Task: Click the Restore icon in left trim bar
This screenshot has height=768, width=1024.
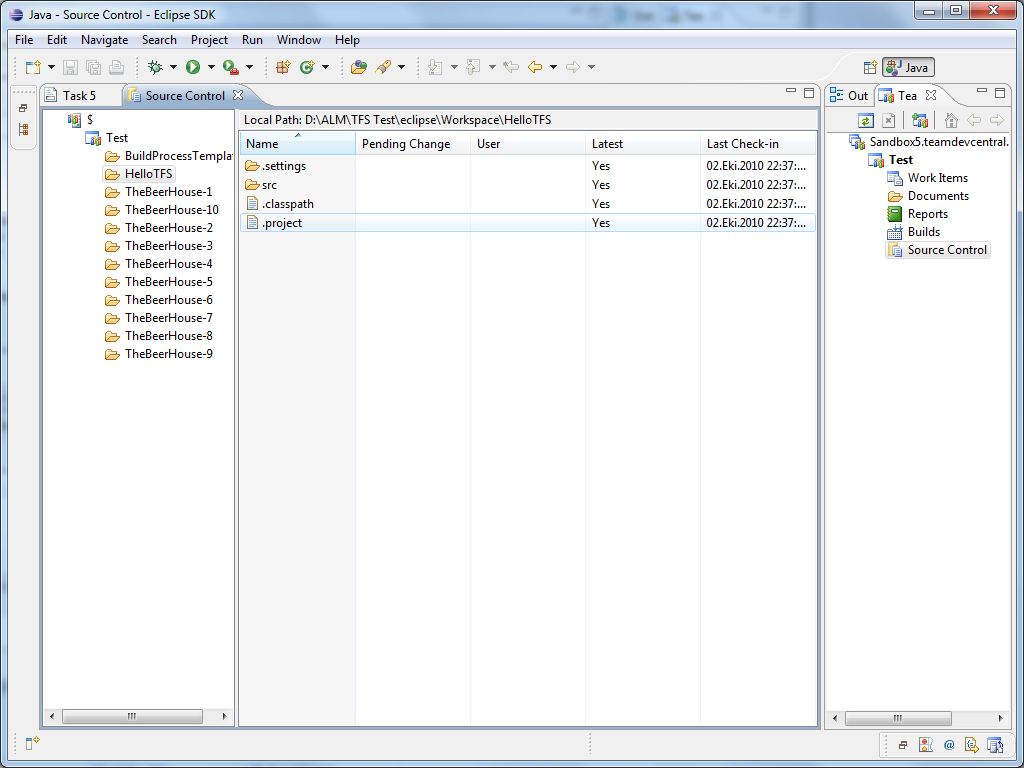Action: [23, 108]
